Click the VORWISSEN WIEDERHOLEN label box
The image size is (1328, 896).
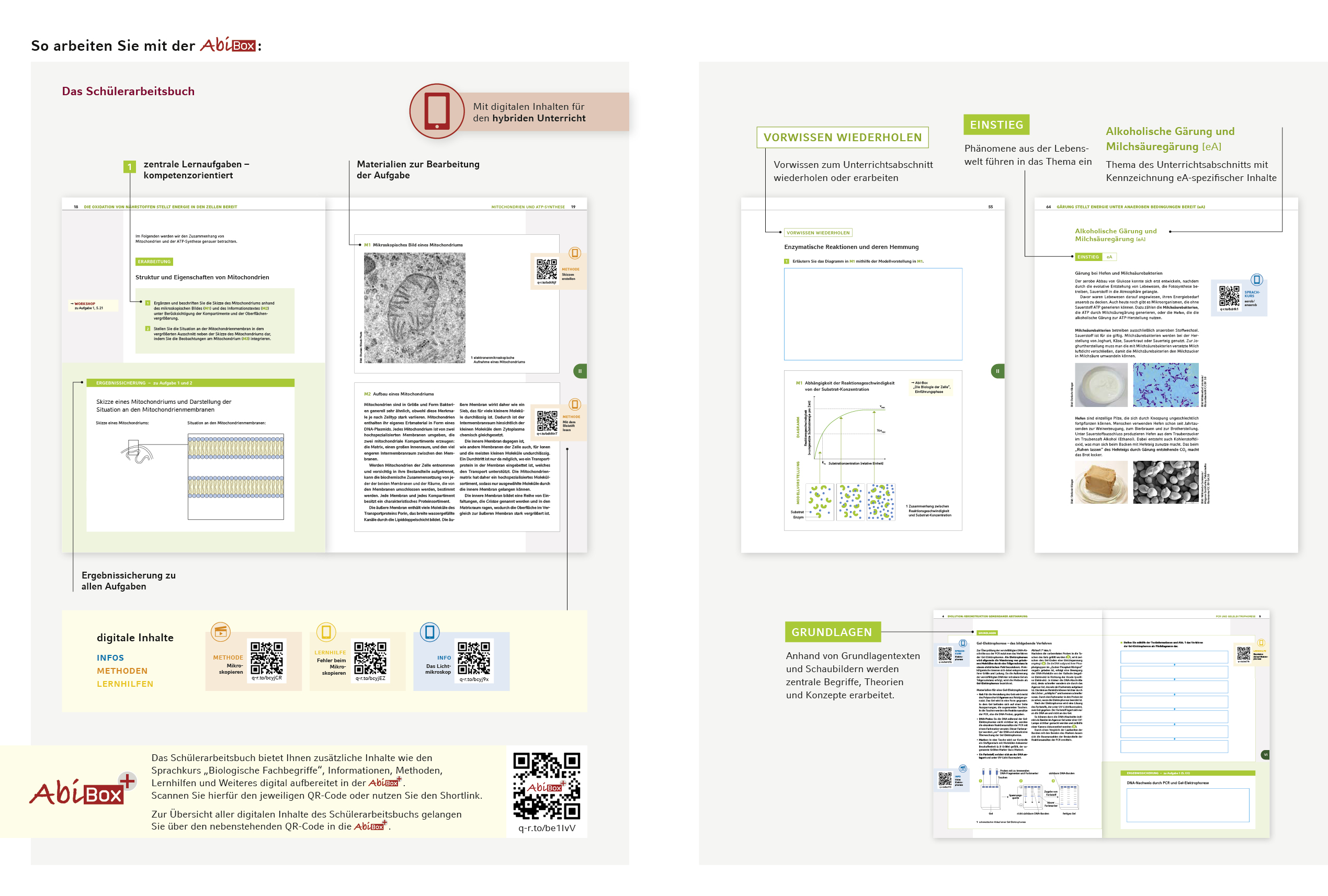(x=842, y=138)
